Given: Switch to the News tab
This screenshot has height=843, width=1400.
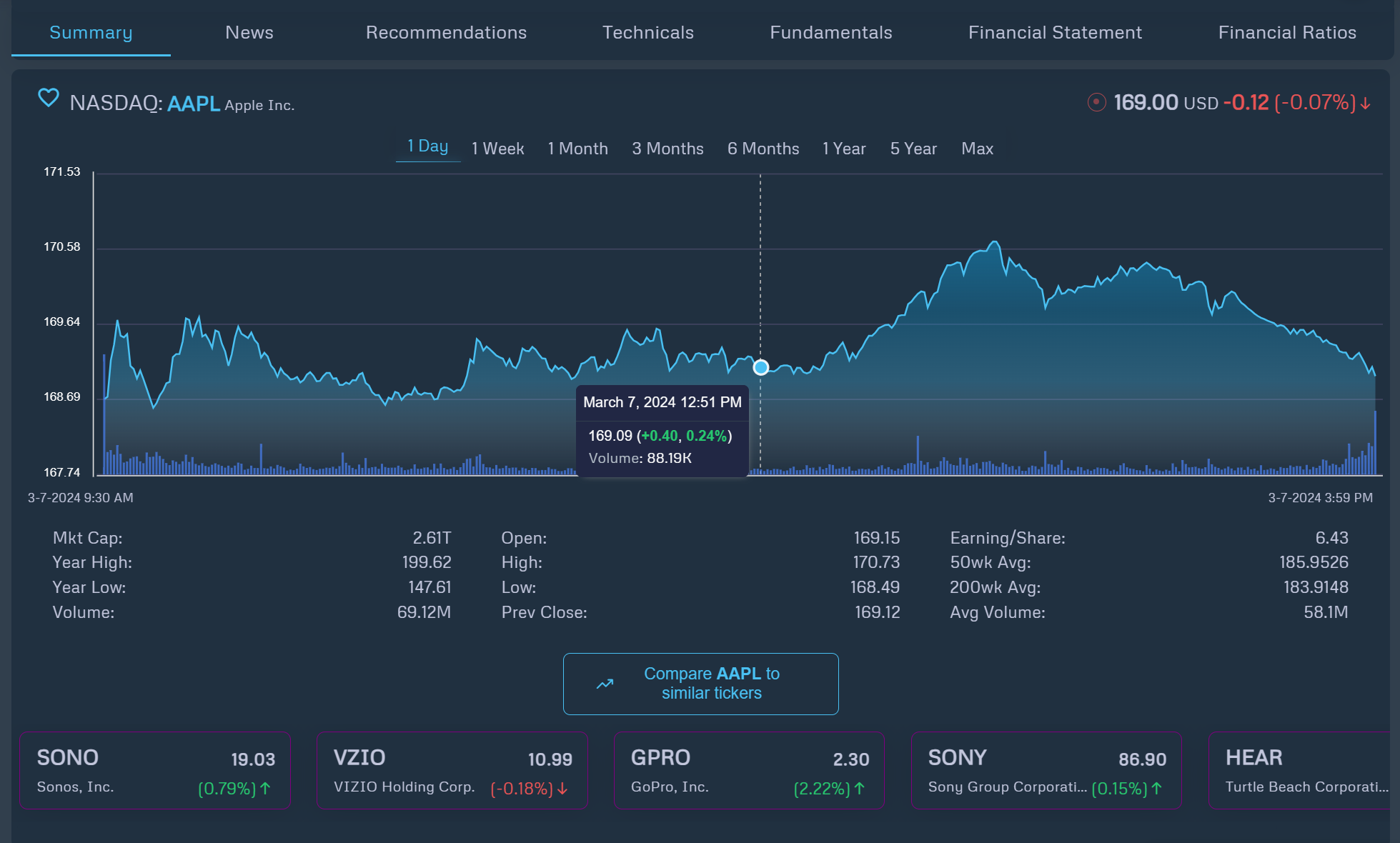Looking at the screenshot, I should [x=249, y=33].
